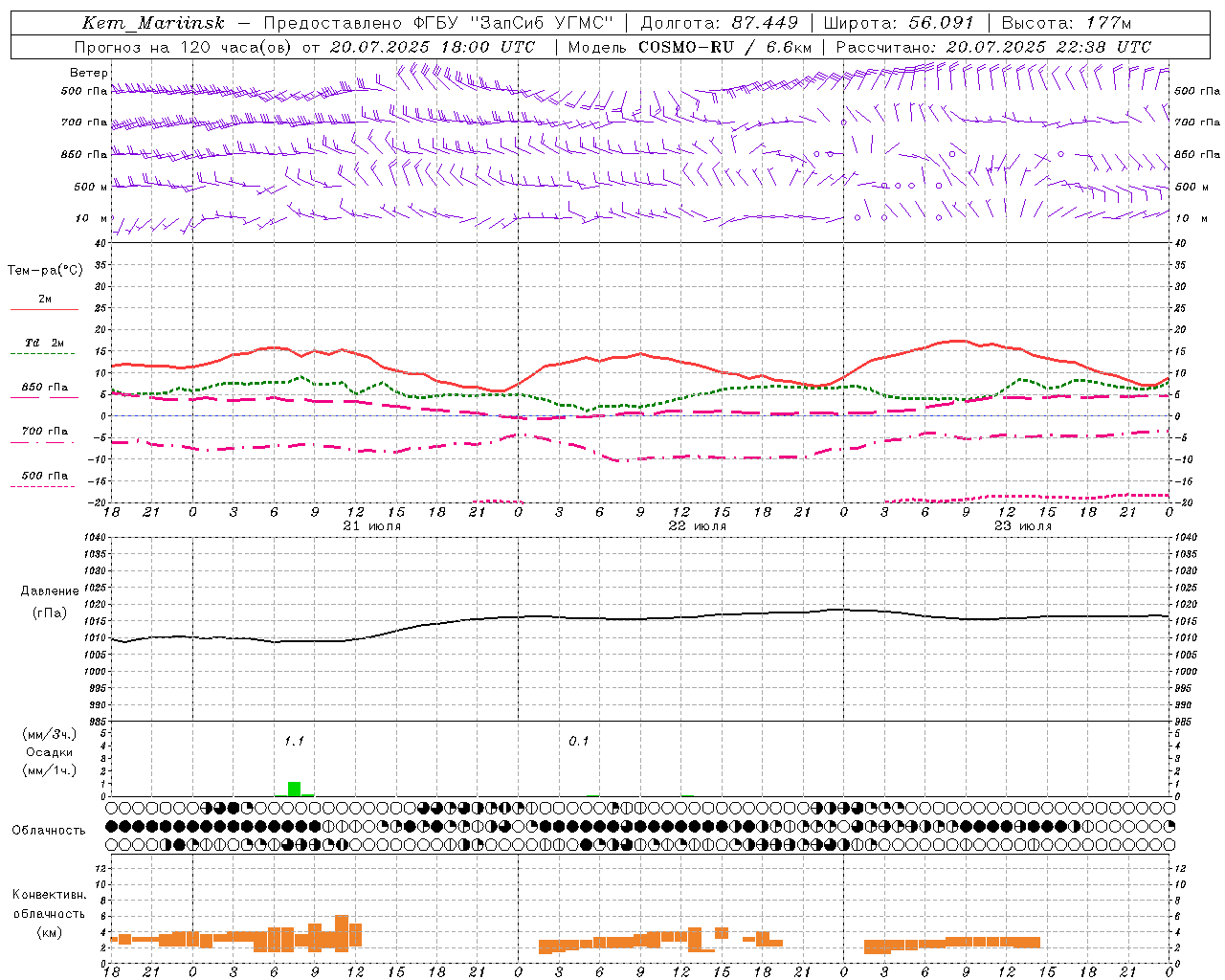Click the Давление pressure panel label

[x=50, y=591]
